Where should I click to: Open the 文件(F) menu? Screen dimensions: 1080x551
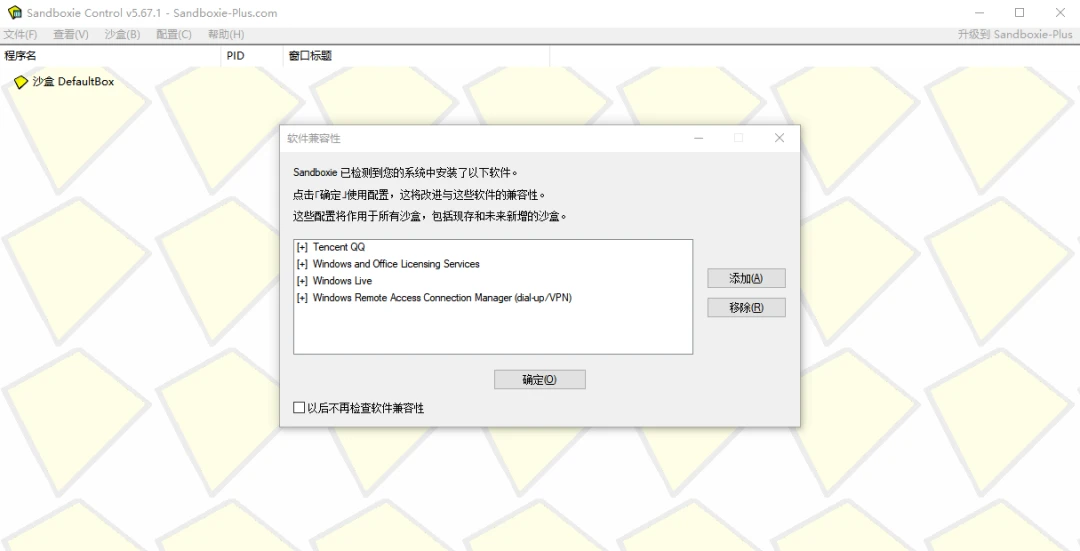pos(21,34)
